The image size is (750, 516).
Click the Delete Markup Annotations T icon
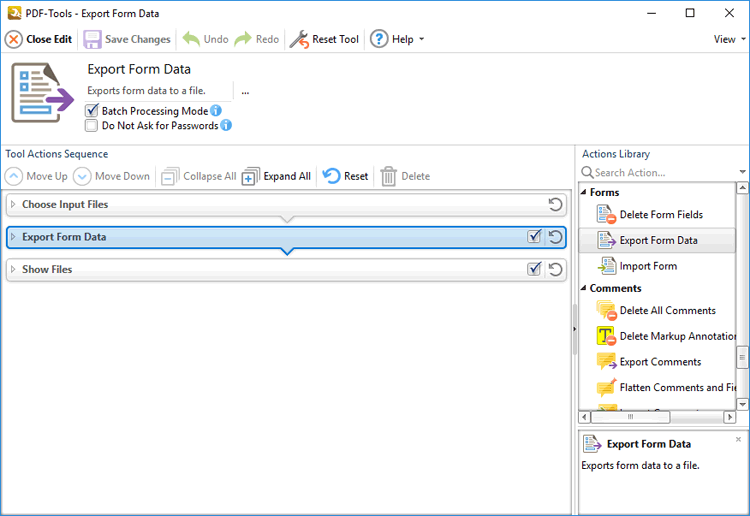(x=606, y=336)
